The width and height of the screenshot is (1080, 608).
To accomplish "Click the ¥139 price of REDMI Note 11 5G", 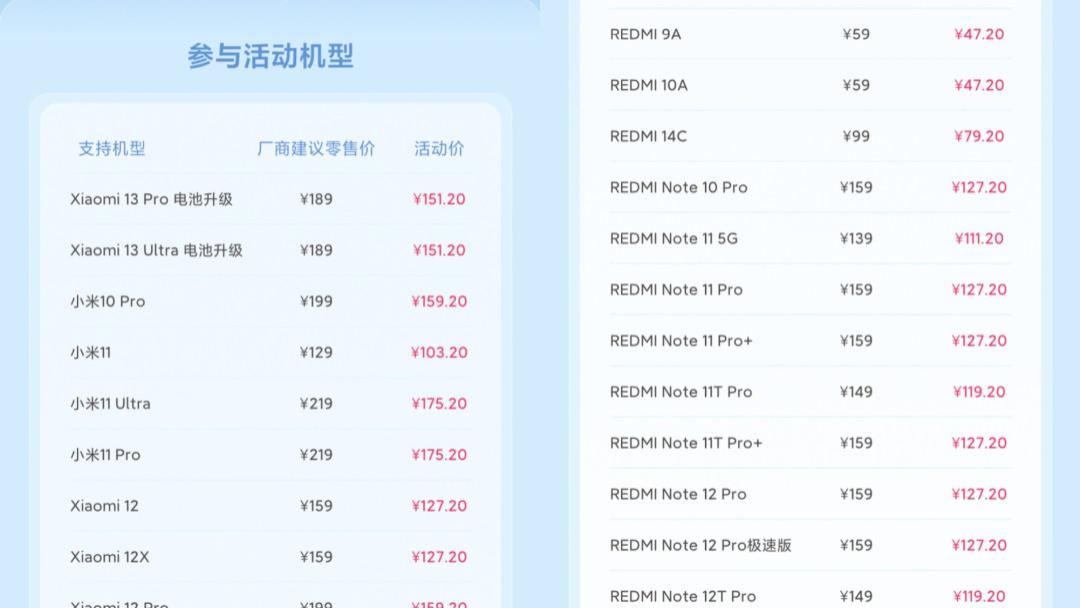I will click(x=856, y=238).
